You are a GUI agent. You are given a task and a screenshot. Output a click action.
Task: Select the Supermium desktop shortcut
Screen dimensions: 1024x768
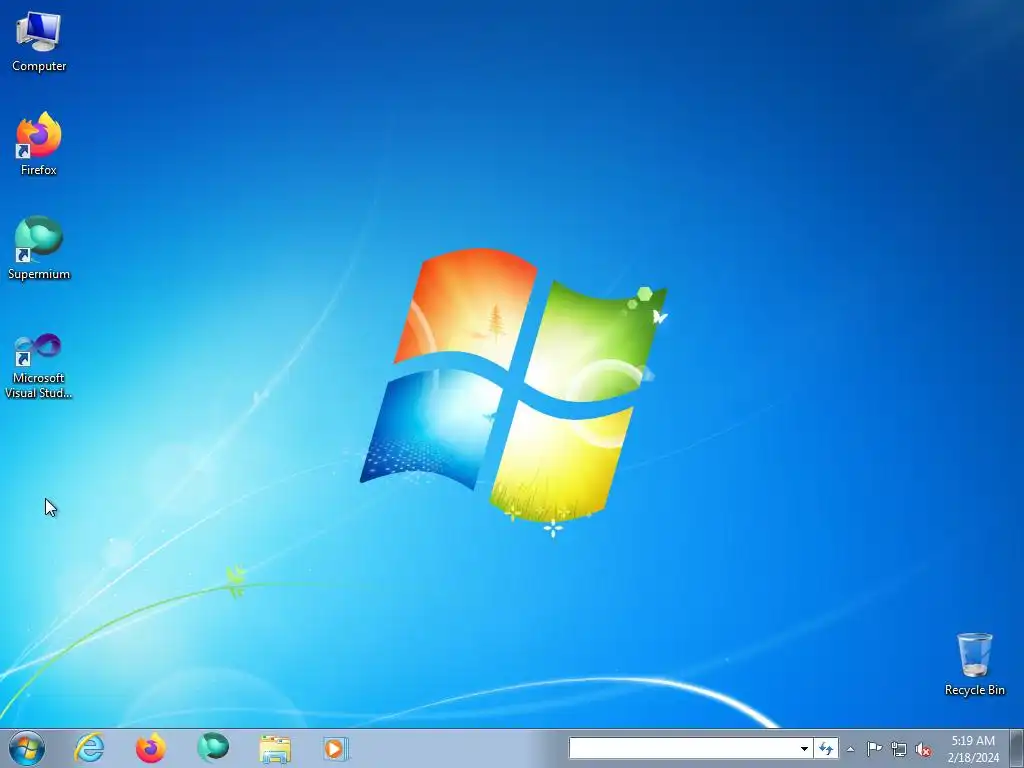point(39,248)
